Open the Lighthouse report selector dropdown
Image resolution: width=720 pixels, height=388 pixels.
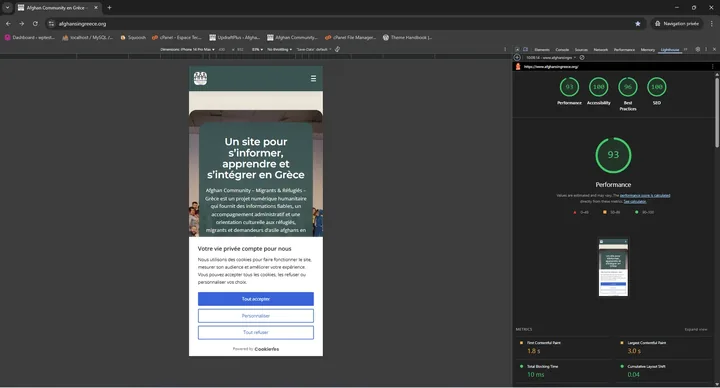(551, 58)
